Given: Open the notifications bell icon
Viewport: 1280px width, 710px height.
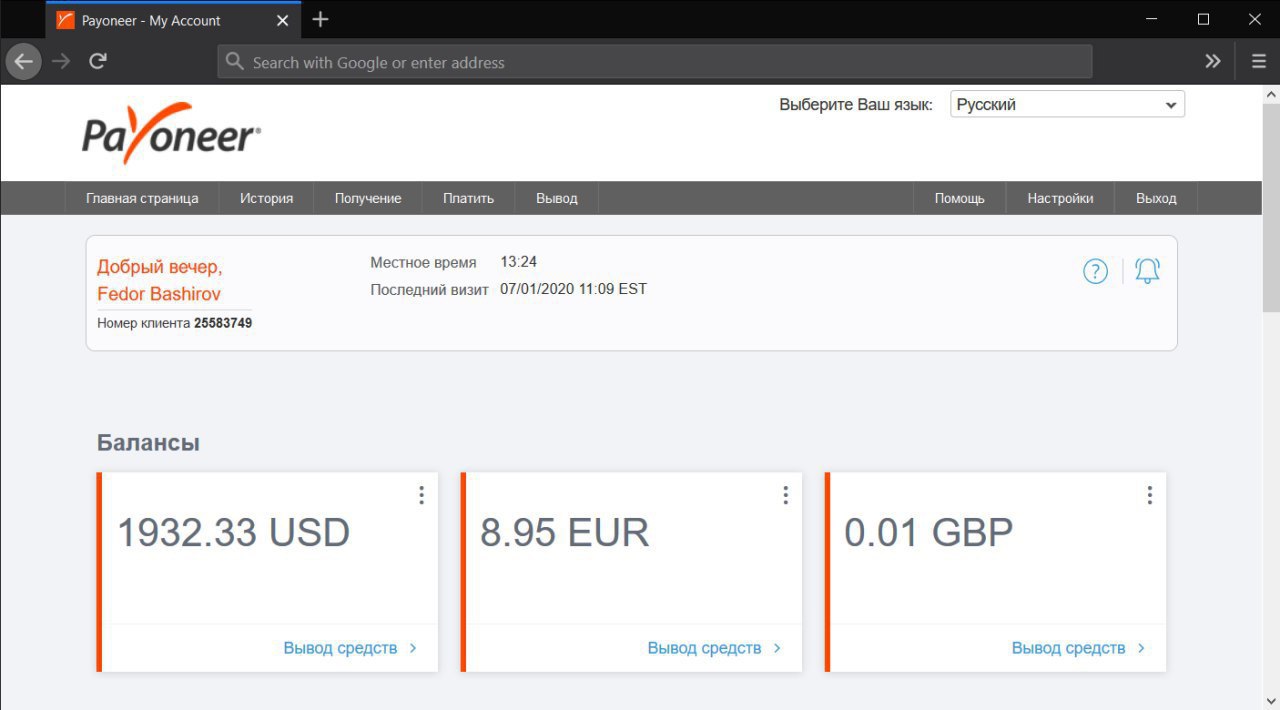Looking at the screenshot, I should tap(1148, 271).
